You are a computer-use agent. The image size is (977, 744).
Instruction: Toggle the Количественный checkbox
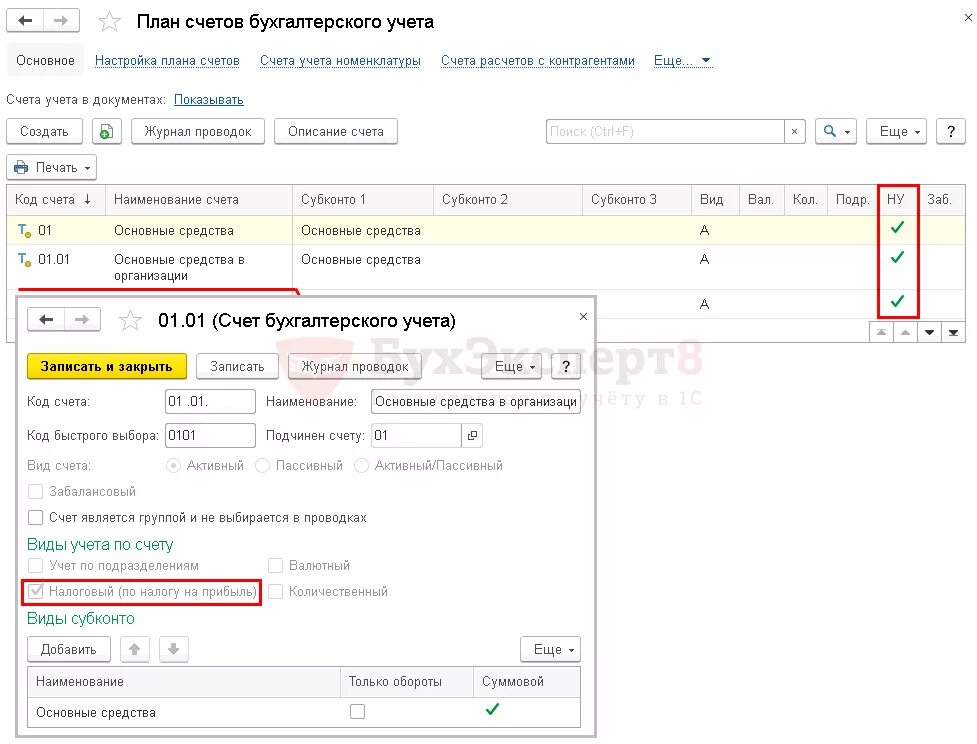click(275, 591)
